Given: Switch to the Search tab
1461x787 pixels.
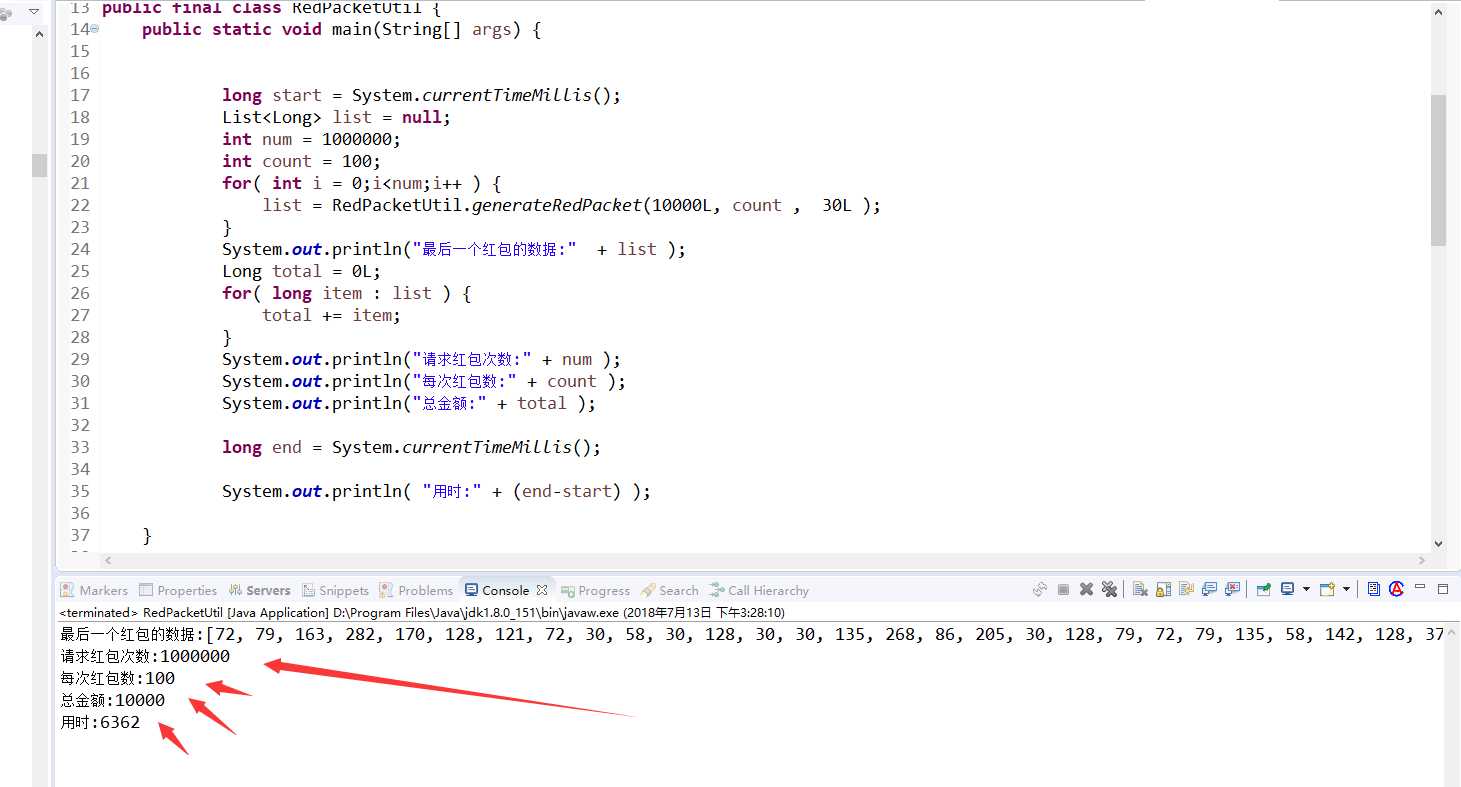Looking at the screenshot, I should [670, 590].
